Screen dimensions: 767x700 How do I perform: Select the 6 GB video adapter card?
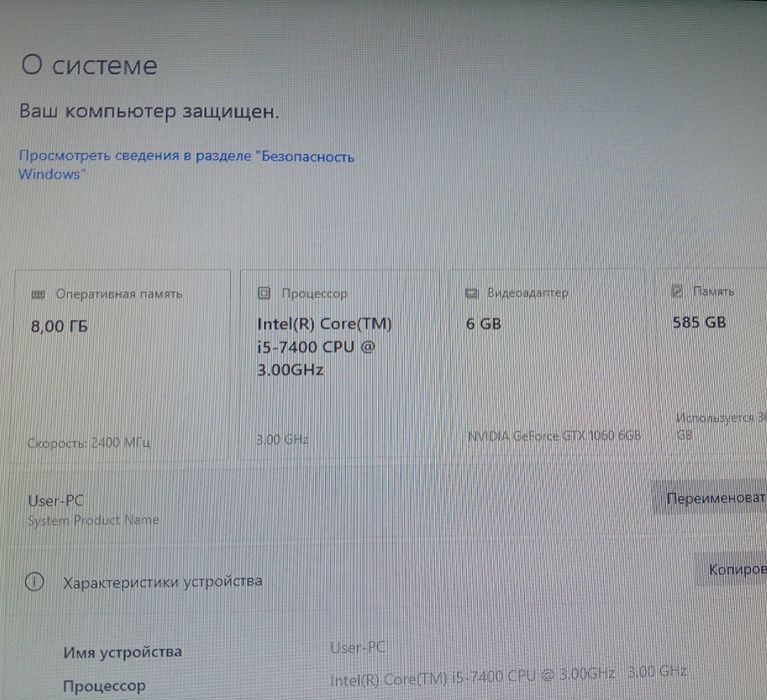click(x=549, y=363)
